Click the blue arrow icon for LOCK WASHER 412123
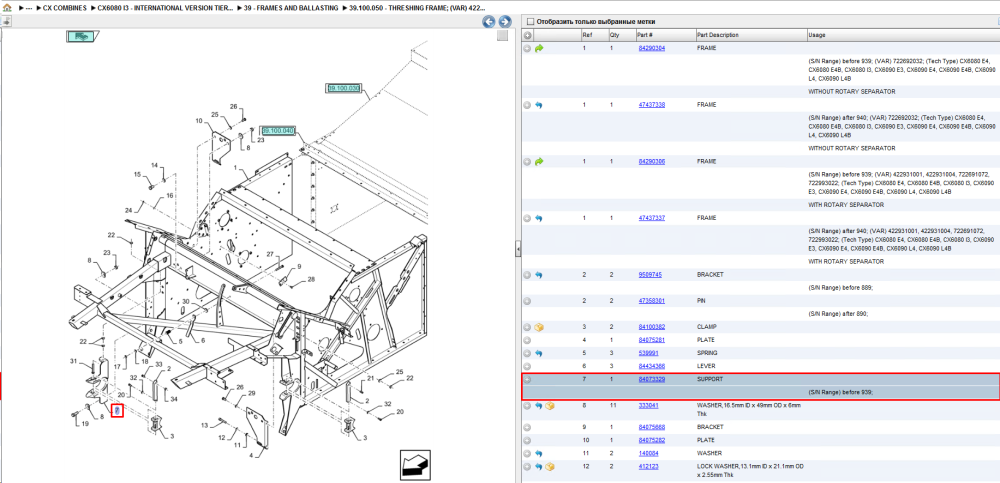The width and height of the screenshot is (1000, 483). click(539, 467)
